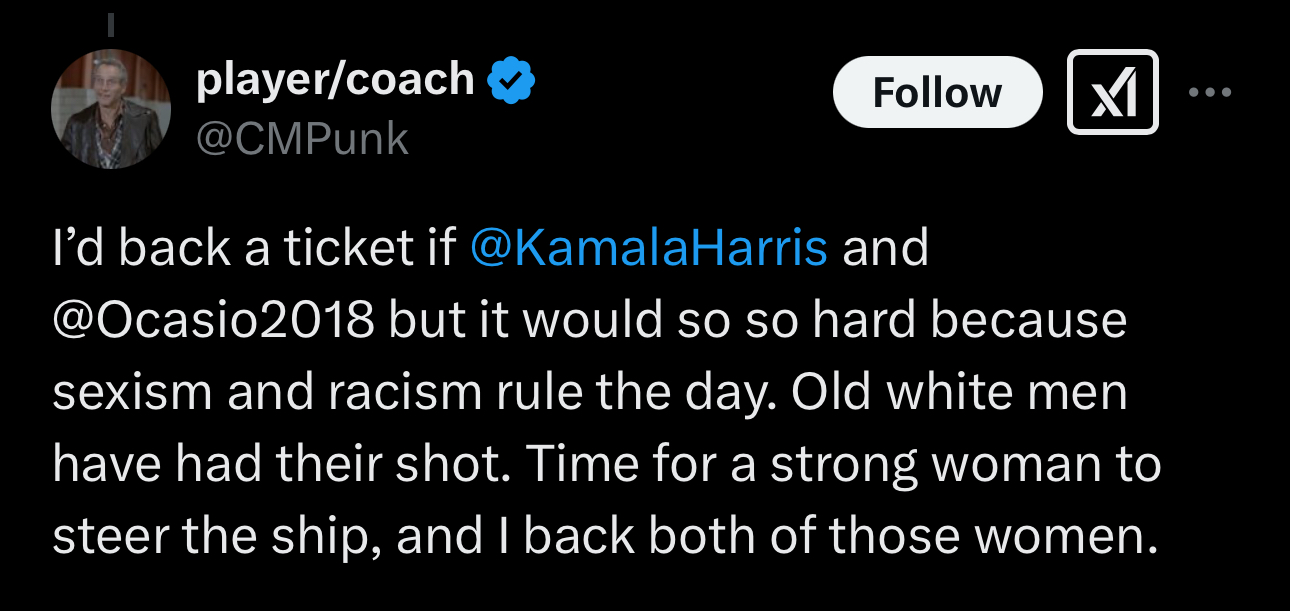Click the display name player/coach
Viewport: 1290px width, 611px height.
[335, 79]
